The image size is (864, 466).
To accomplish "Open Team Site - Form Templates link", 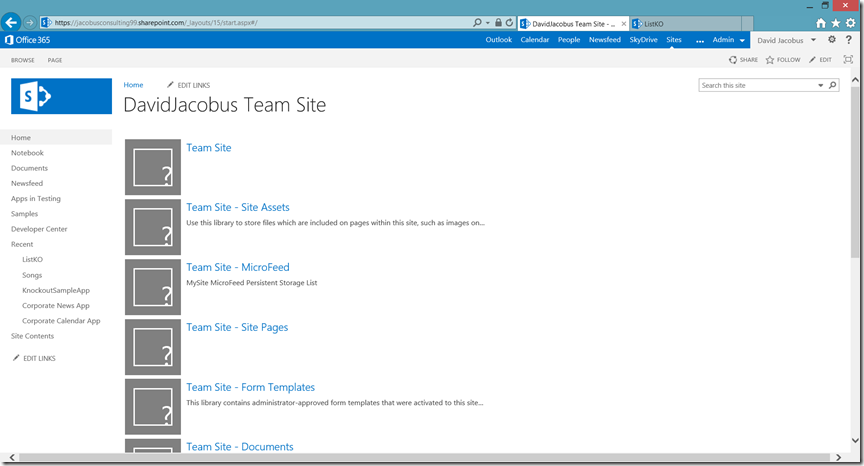I will pos(250,387).
